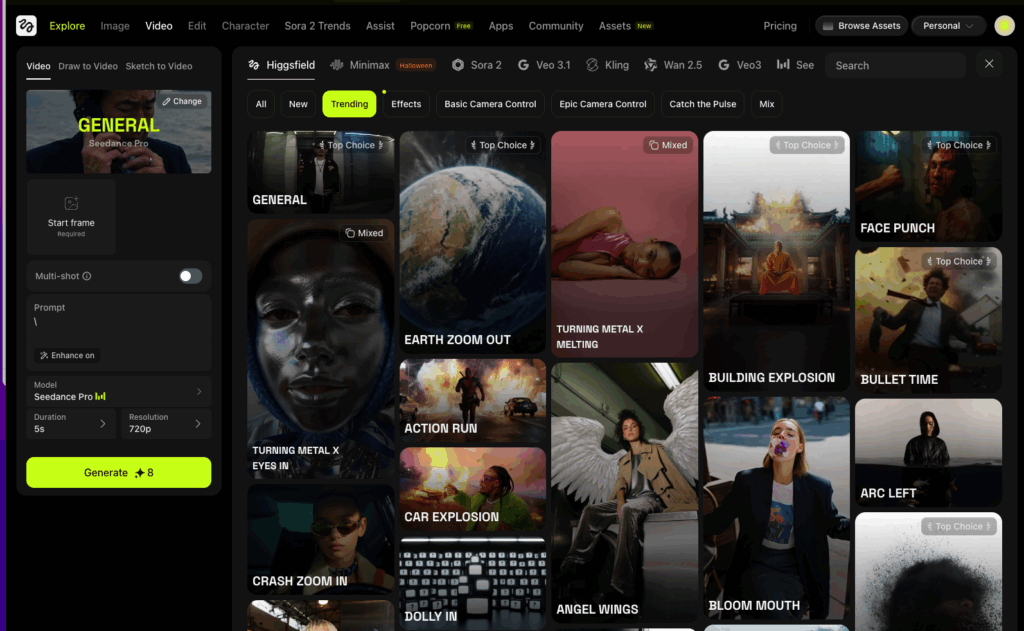Open the Resolution 720p selector
The height and width of the screenshot is (631, 1024).
click(166, 423)
